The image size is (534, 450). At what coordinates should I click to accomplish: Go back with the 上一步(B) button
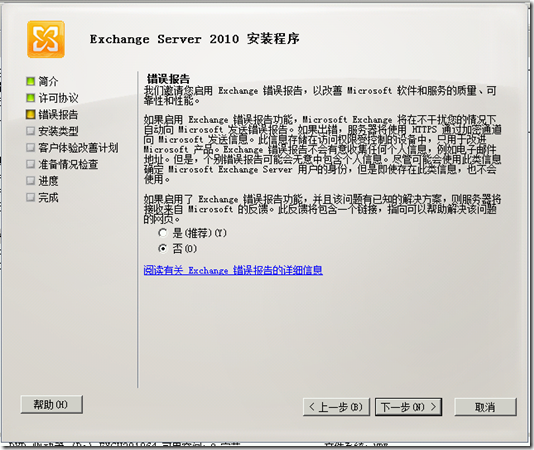pyautogui.click(x=336, y=407)
